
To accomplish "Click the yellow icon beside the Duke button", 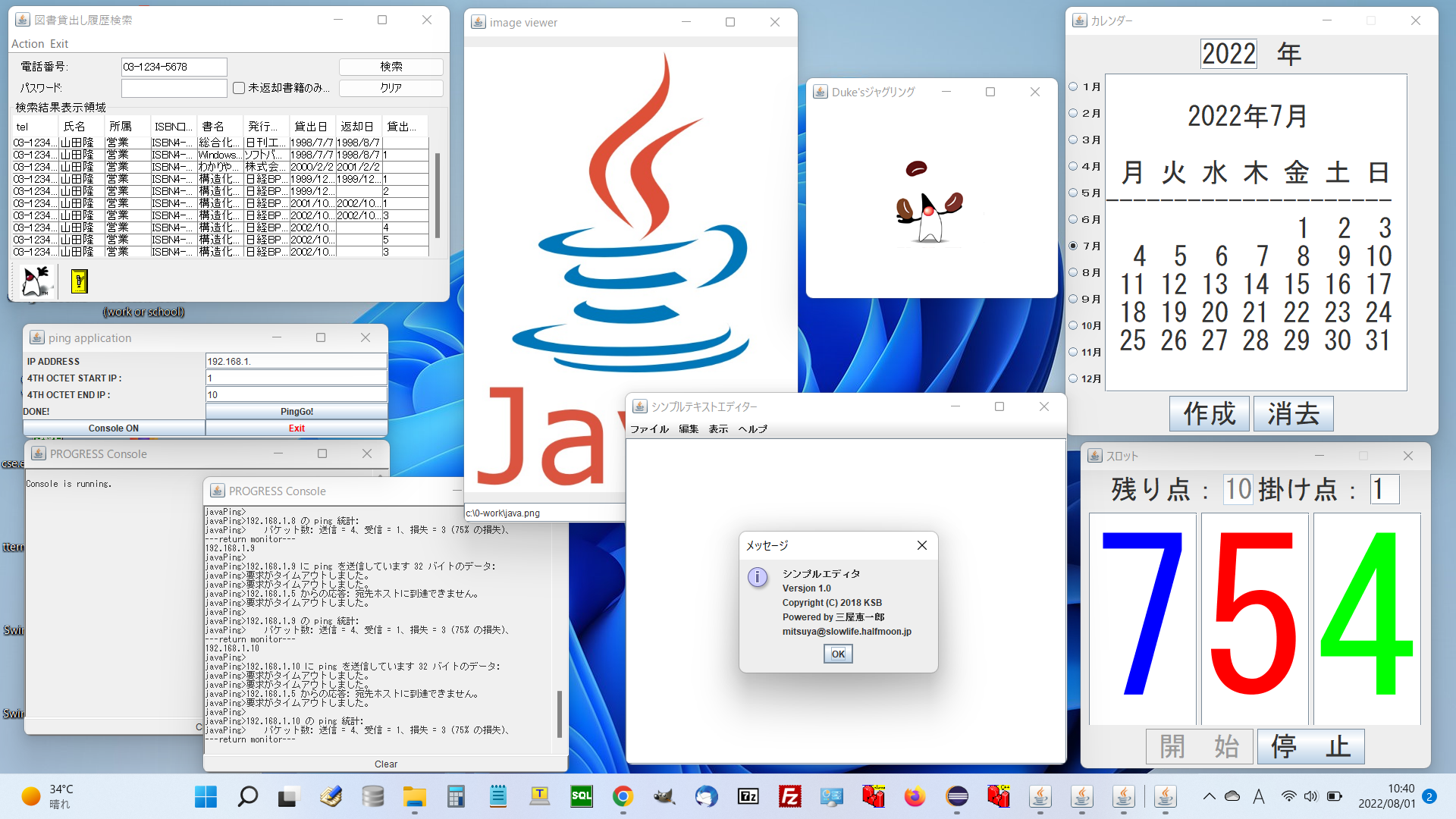I will 79,281.
